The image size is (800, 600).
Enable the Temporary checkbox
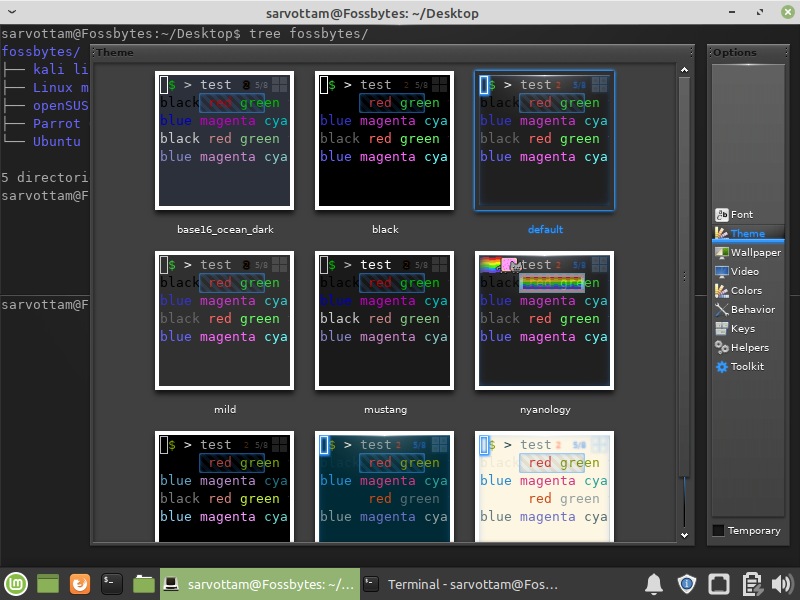click(718, 530)
